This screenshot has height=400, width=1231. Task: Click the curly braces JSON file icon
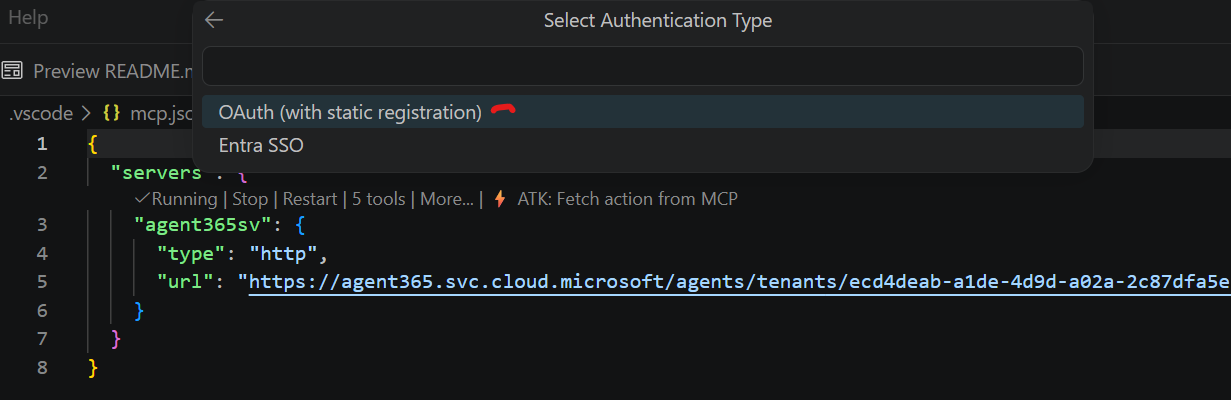point(112,113)
